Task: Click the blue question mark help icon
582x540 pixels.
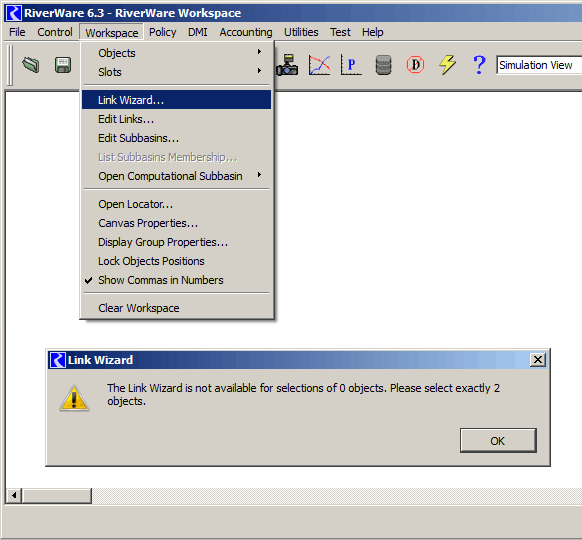Action: (x=479, y=65)
